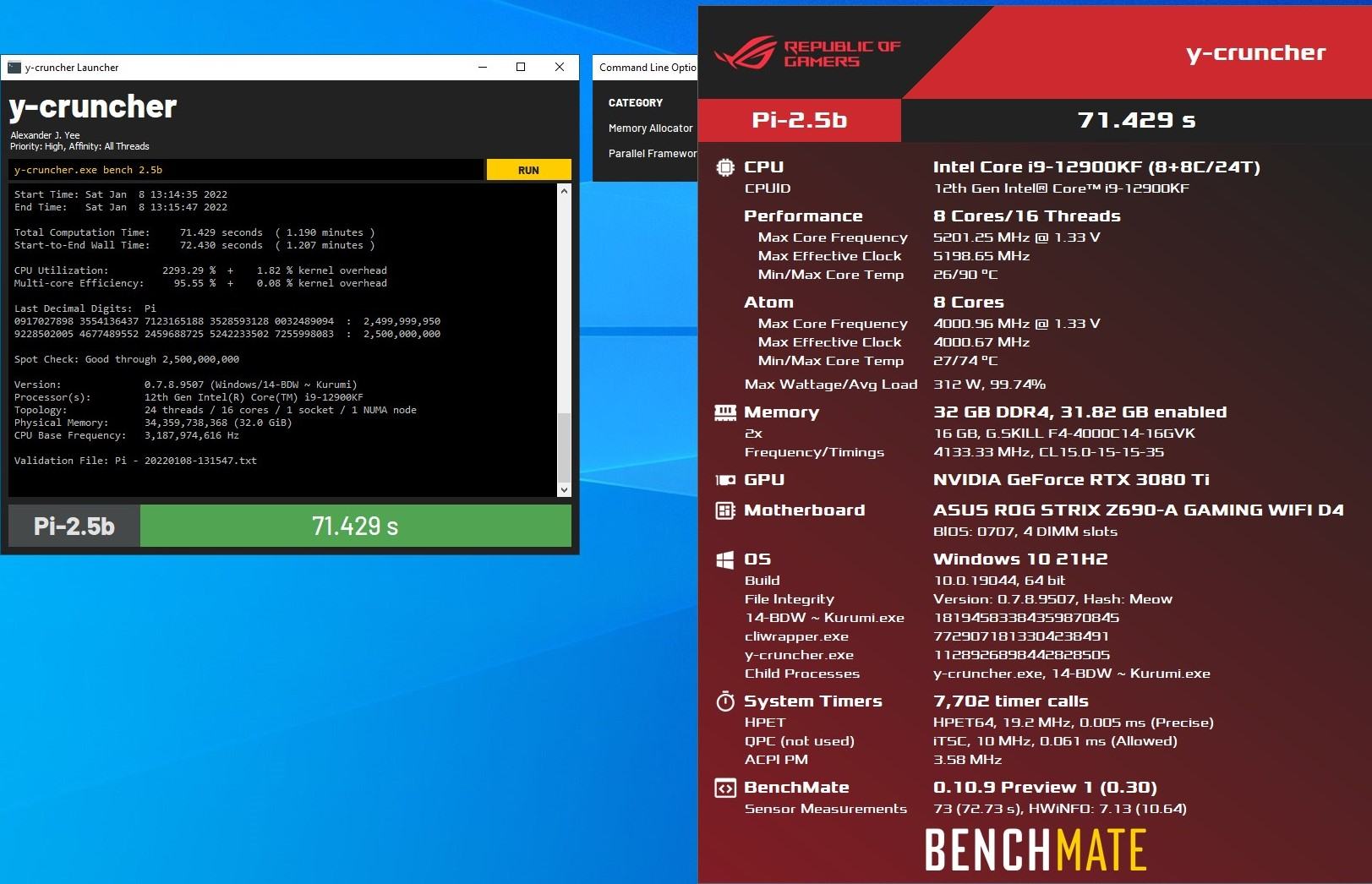Click the large y-cruncher heading in the Launcher
The height and width of the screenshot is (884, 1372).
93,106
